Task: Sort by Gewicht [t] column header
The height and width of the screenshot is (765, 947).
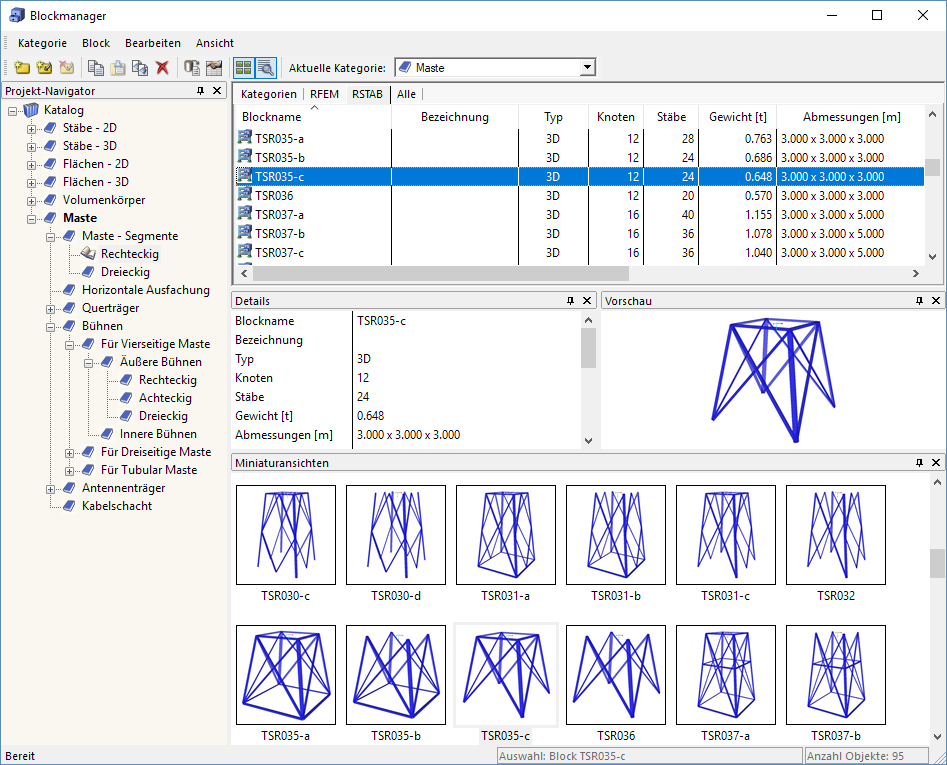Action: 737,117
